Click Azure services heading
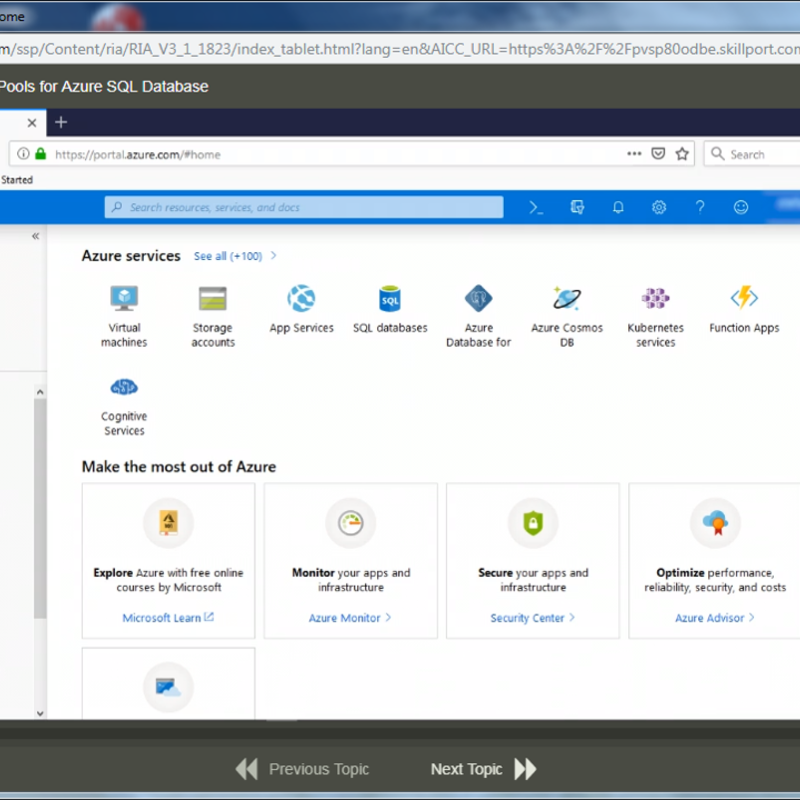800x800 pixels. (131, 256)
